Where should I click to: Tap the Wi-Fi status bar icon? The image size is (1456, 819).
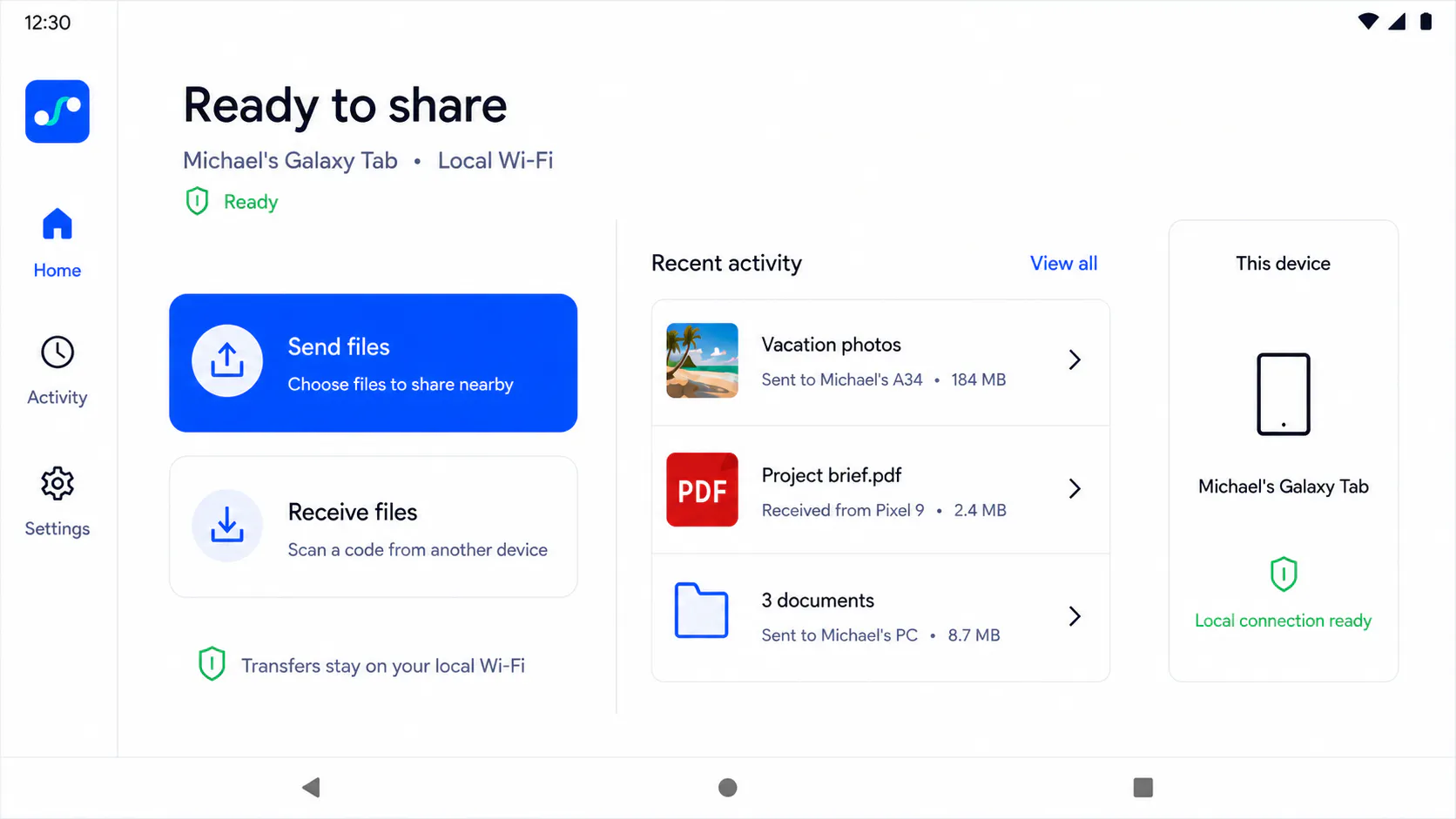pyautogui.click(x=1368, y=21)
